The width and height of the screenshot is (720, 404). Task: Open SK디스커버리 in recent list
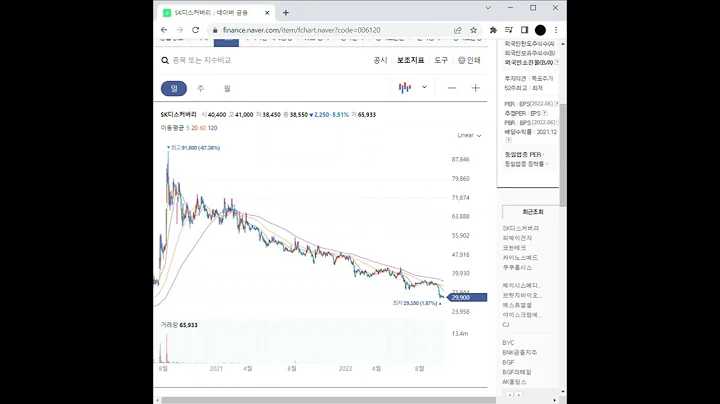click(521, 228)
